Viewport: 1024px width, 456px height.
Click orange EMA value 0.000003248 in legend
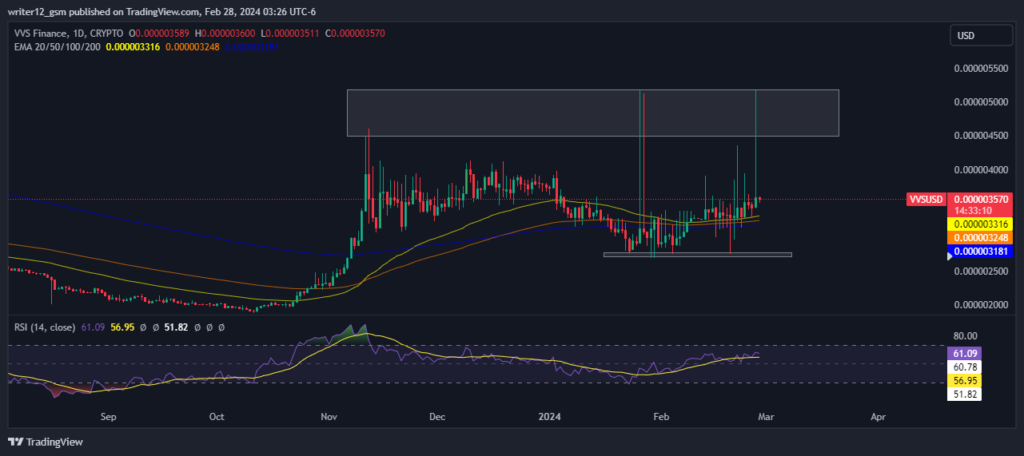[193, 47]
